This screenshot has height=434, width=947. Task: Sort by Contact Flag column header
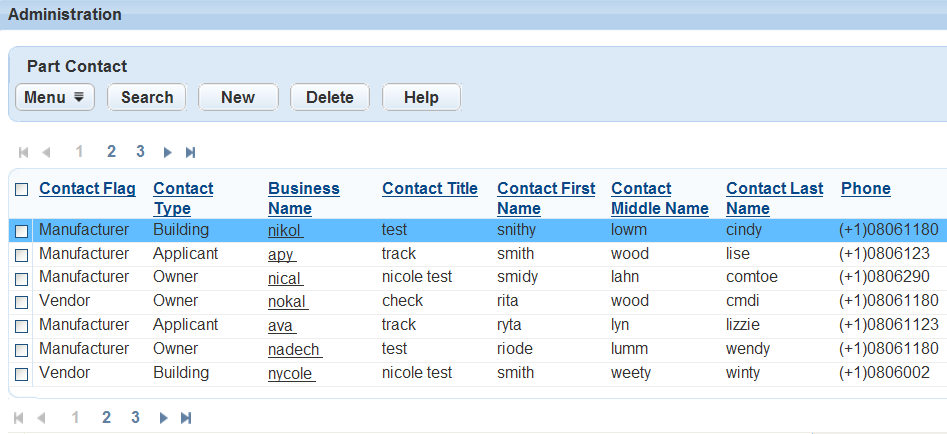click(87, 188)
